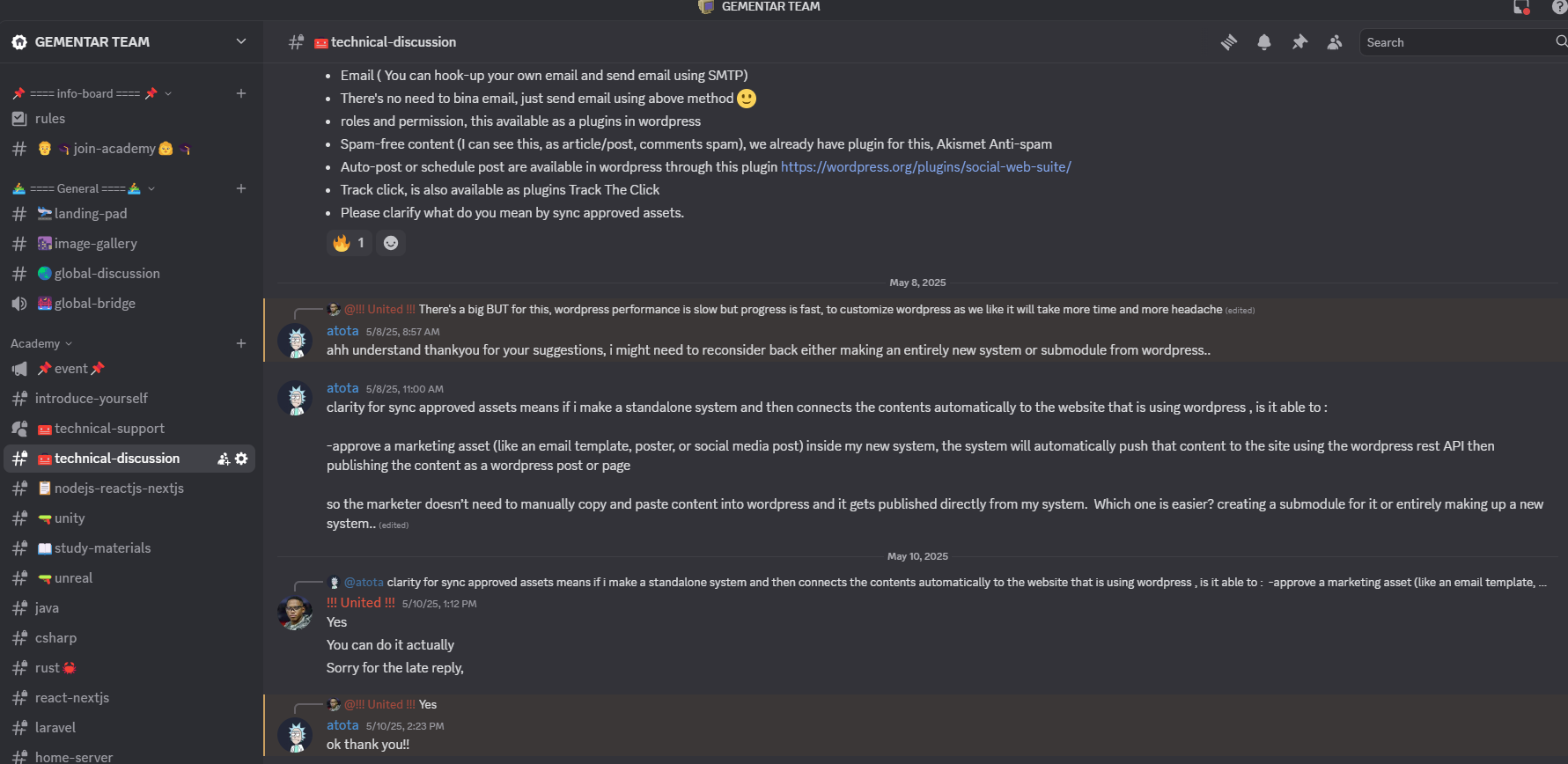Click atota's username on the 11:00 AM message
Viewport: 1568px width, 764px height.
(342, 387)
